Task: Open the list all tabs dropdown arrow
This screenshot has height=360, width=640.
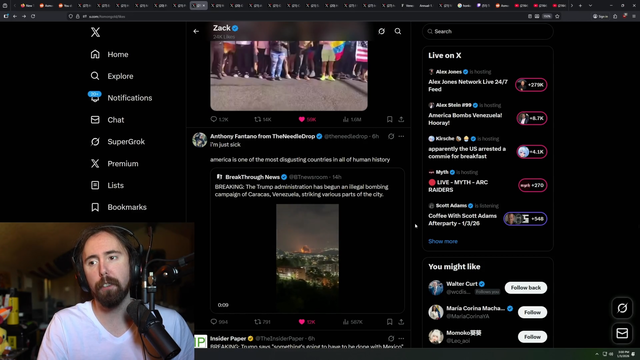Action: [590, 6]
